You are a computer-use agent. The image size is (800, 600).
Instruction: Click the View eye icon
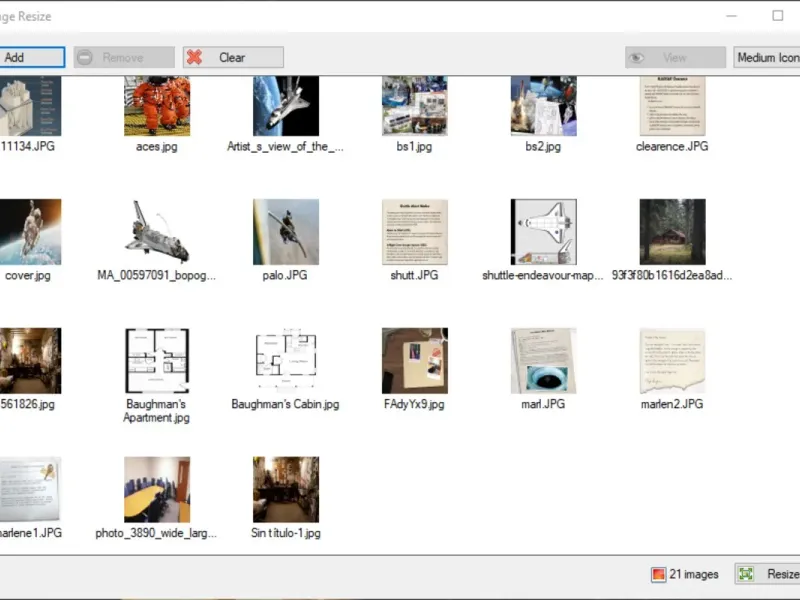tap(636, 58)
